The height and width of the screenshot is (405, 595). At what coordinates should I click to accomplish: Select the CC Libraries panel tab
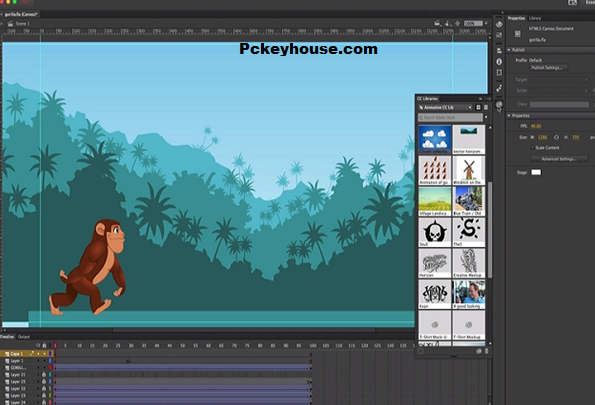pos(428,98)
